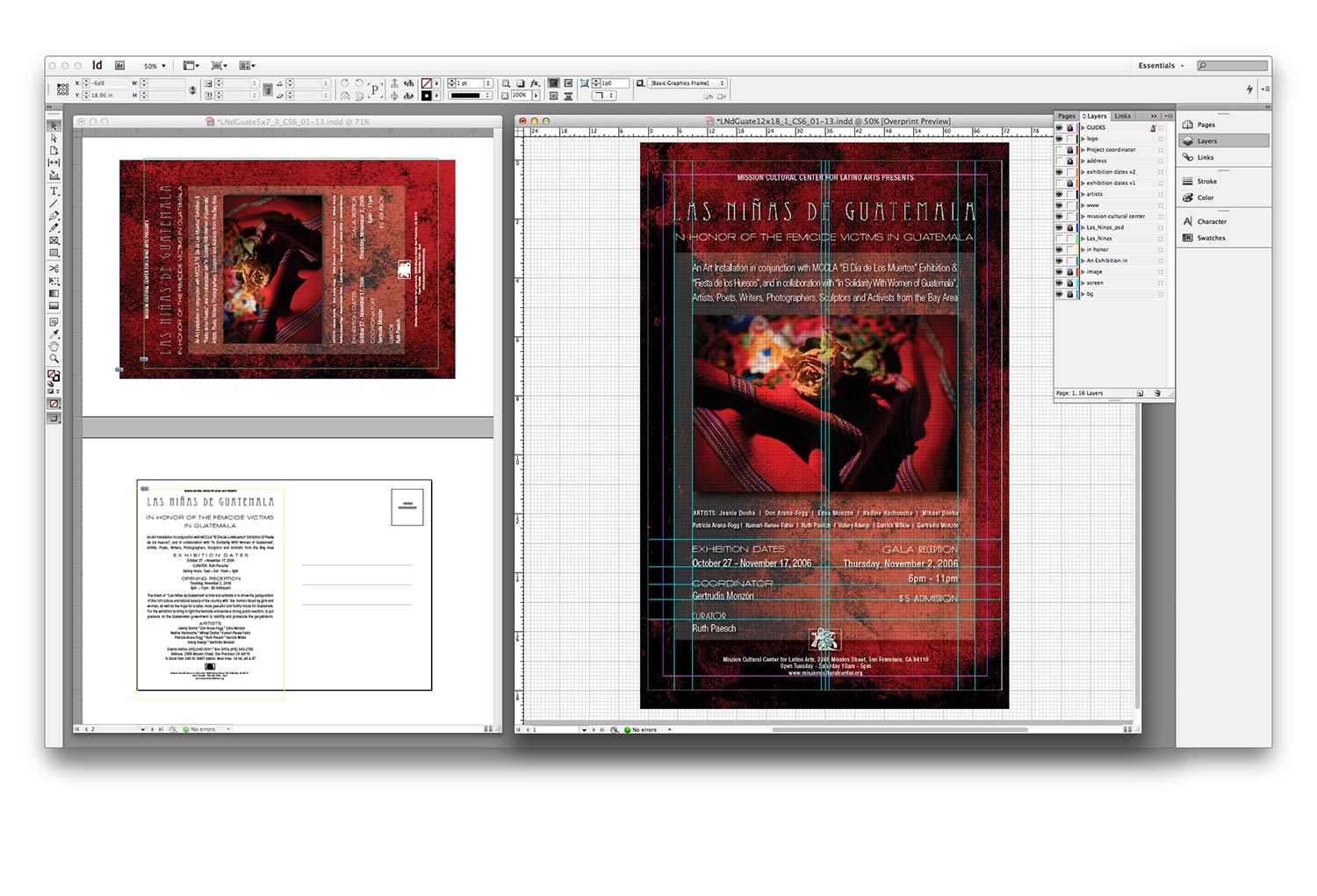Select the Rectangle tool
This screenshot has height=896, width=1317.
point(54,253)
